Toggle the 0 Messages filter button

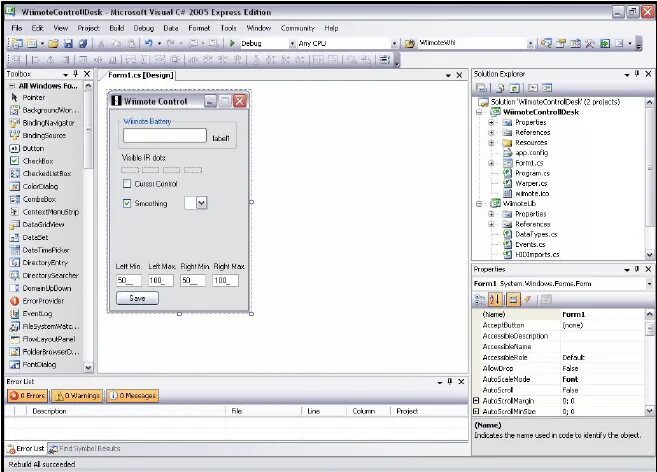133,395
